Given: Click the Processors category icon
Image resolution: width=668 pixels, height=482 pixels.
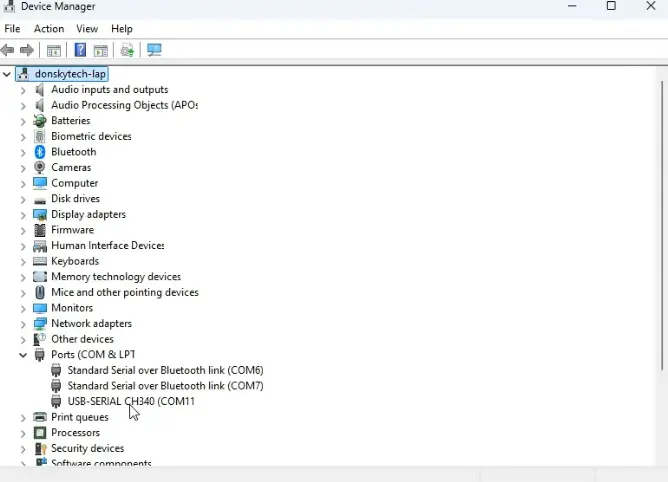Looking at the screenshot, I should tap(40, 433).
